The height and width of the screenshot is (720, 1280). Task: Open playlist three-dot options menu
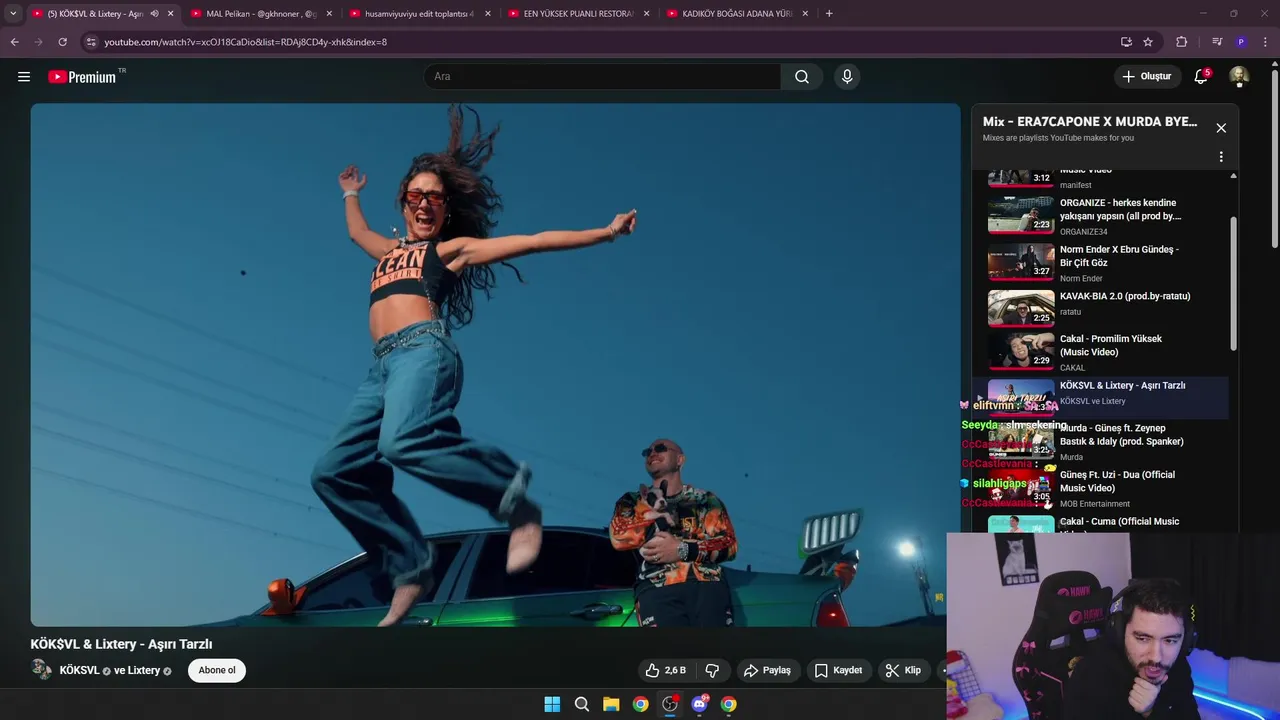[x=1221, y=157]
